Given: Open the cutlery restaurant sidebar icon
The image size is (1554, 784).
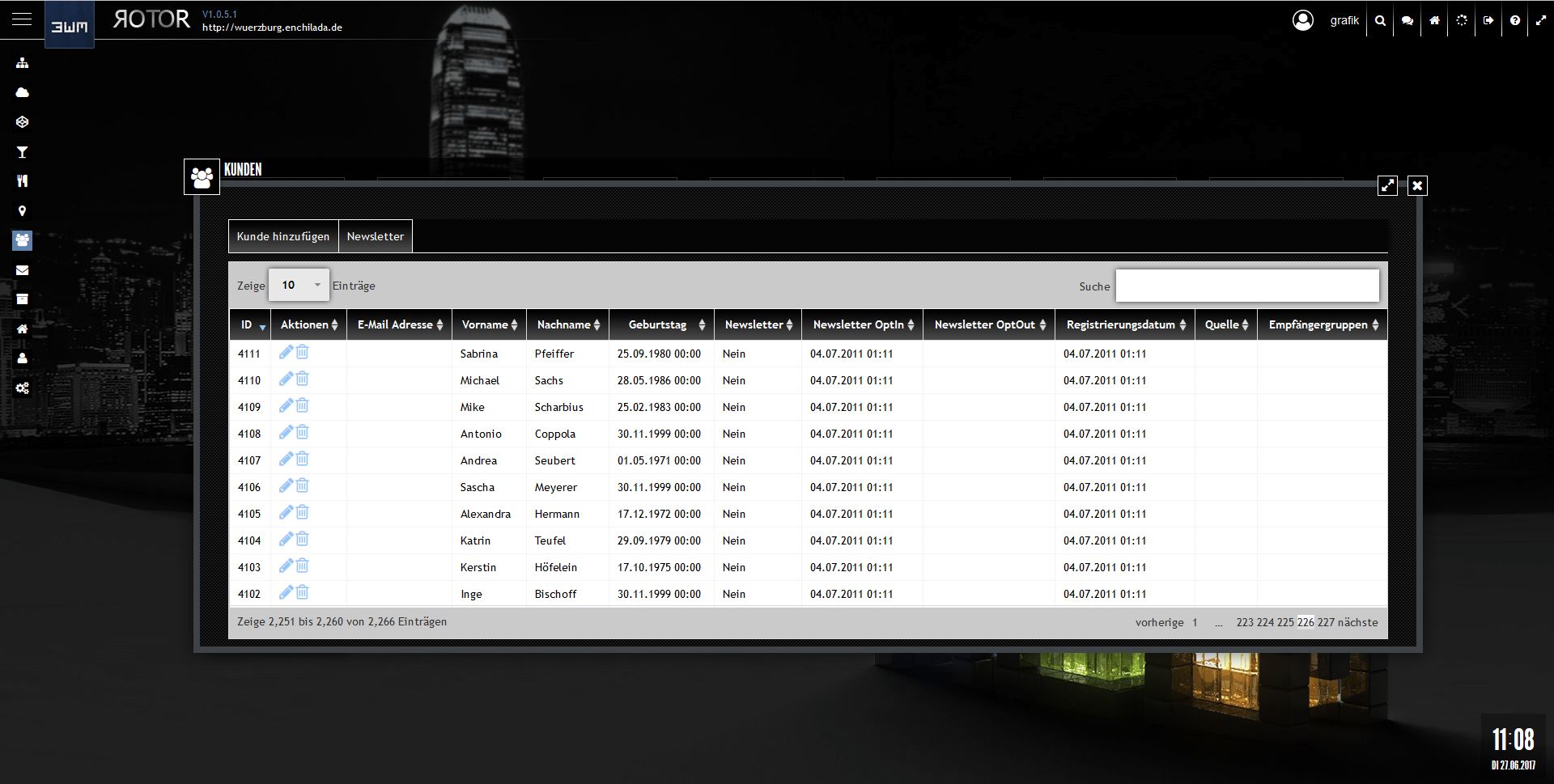Looking at the screenshot, I should (x=22, y=181).
